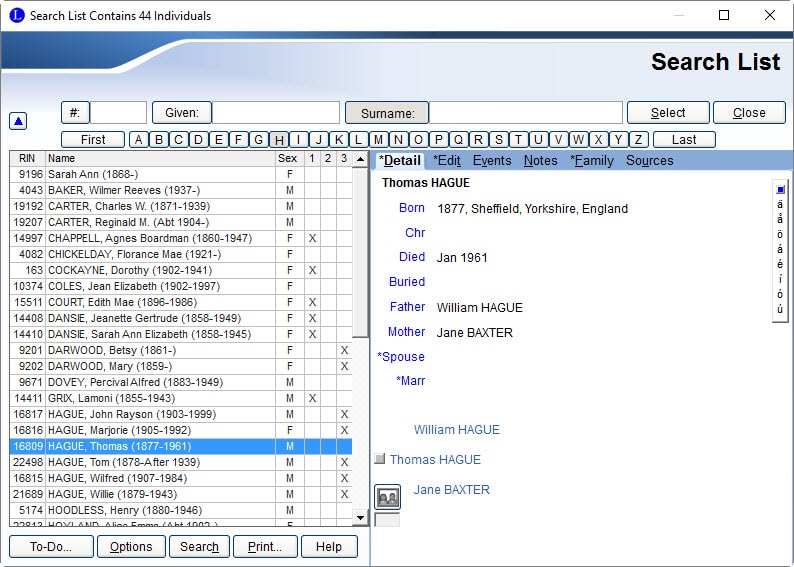Insert the é character from the side bar
The height and width of the screenshot is (567, 794).
point(780,264)
